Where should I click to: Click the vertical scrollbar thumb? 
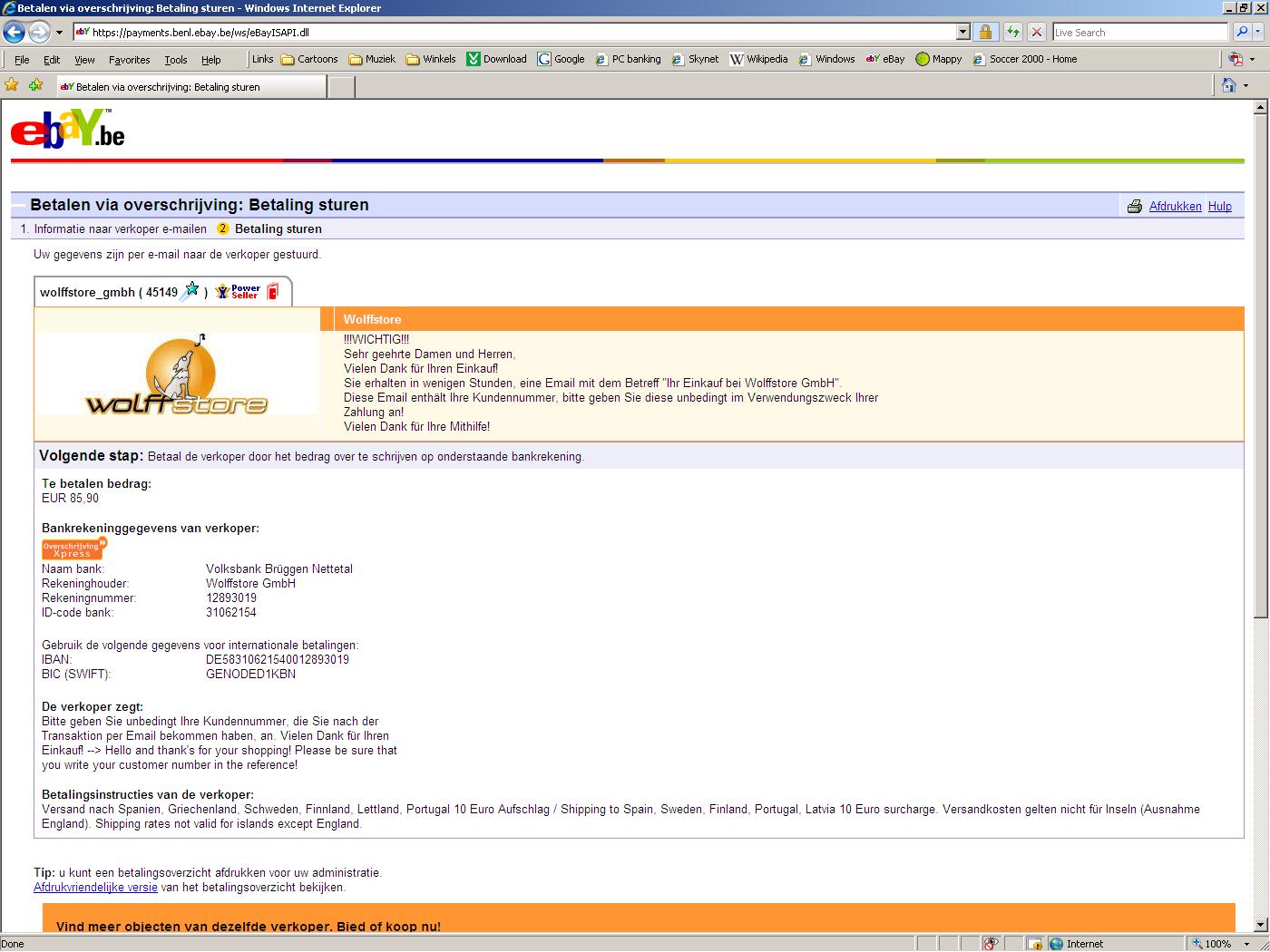tap(1260, 366)
